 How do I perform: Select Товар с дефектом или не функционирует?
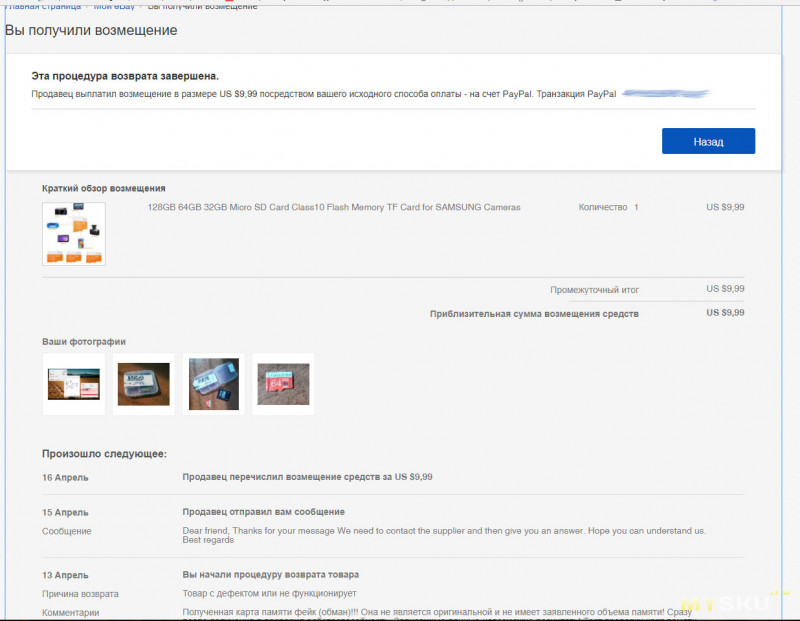pyautogui.click(x=269, y=593)
